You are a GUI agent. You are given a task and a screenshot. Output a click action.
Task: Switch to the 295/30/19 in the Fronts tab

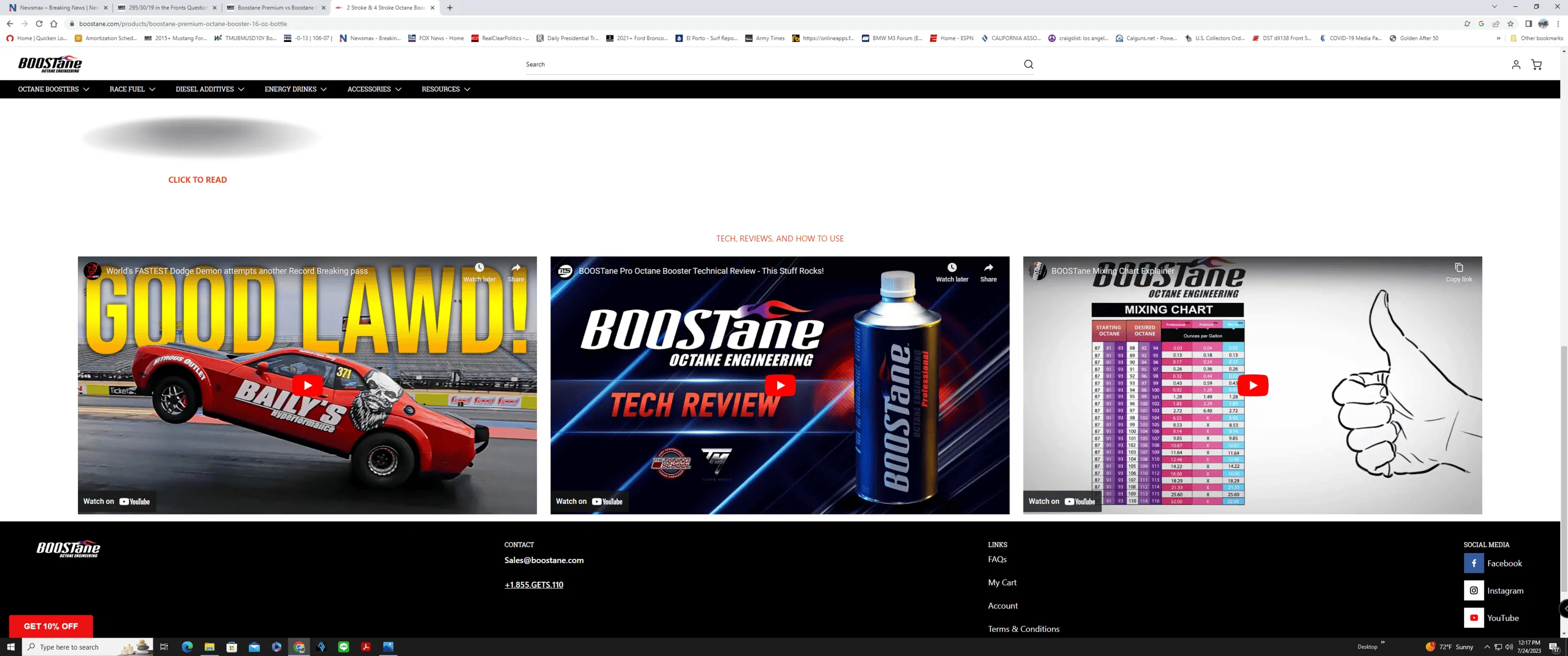pyautogui.click(x=166, y=8)
